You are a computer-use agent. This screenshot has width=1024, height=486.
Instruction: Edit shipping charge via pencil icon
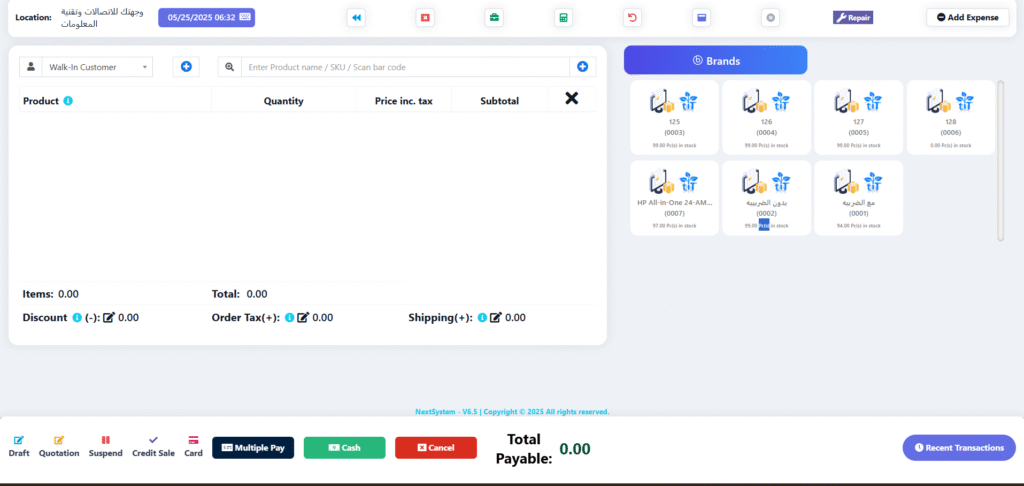[496, 317]
